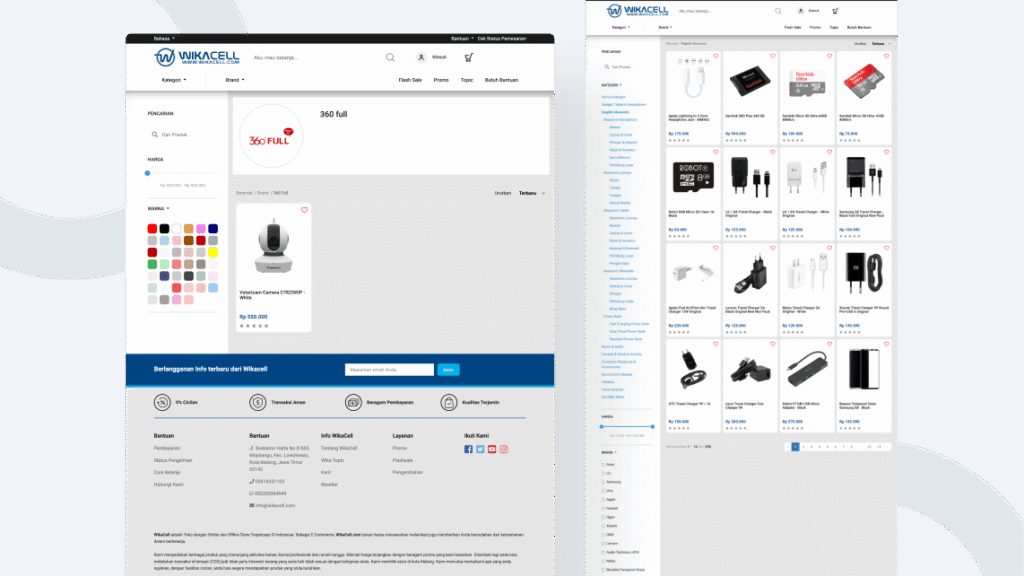Click the Masuk user avatar icon in left page
The height and width of the screenshot is (576, 1024).
(421, 57)
